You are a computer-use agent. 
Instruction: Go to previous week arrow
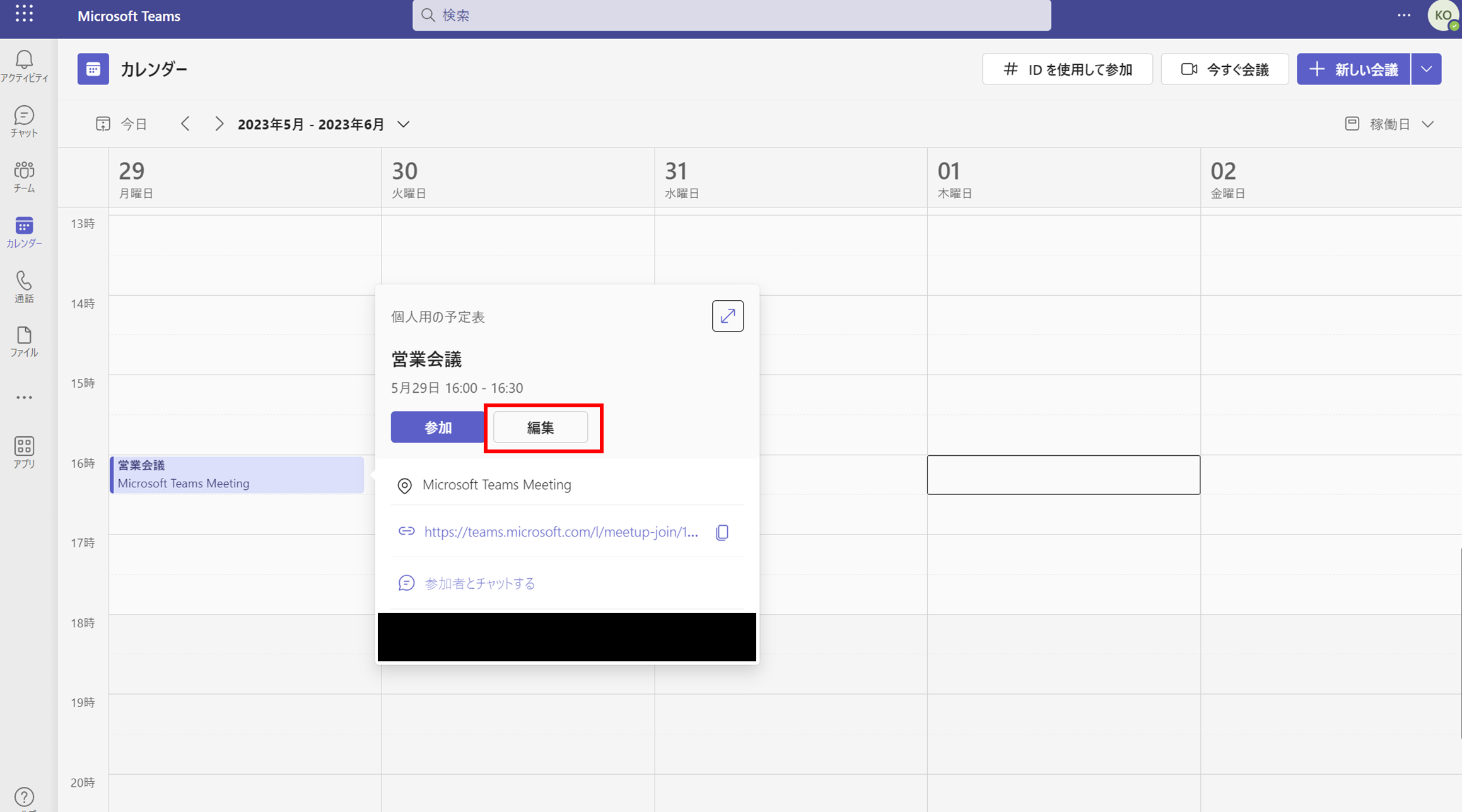point(185,124)
